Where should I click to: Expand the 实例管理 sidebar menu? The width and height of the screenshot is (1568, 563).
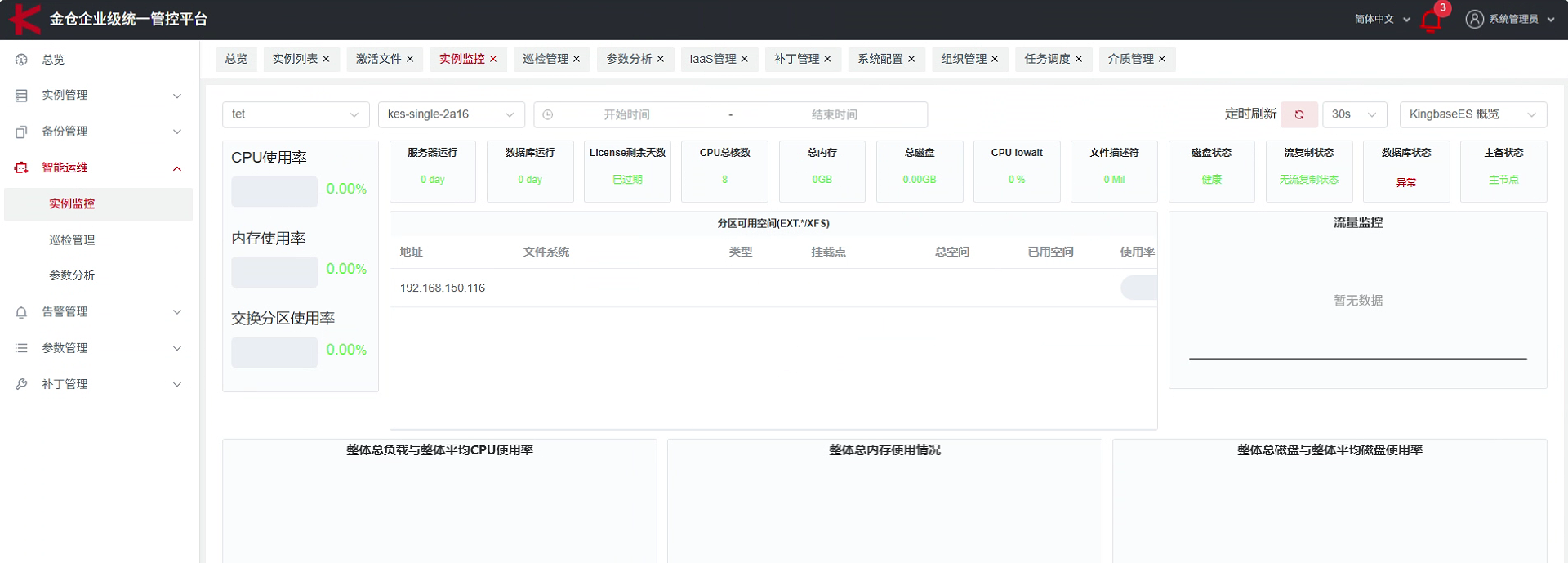(98, 96)
